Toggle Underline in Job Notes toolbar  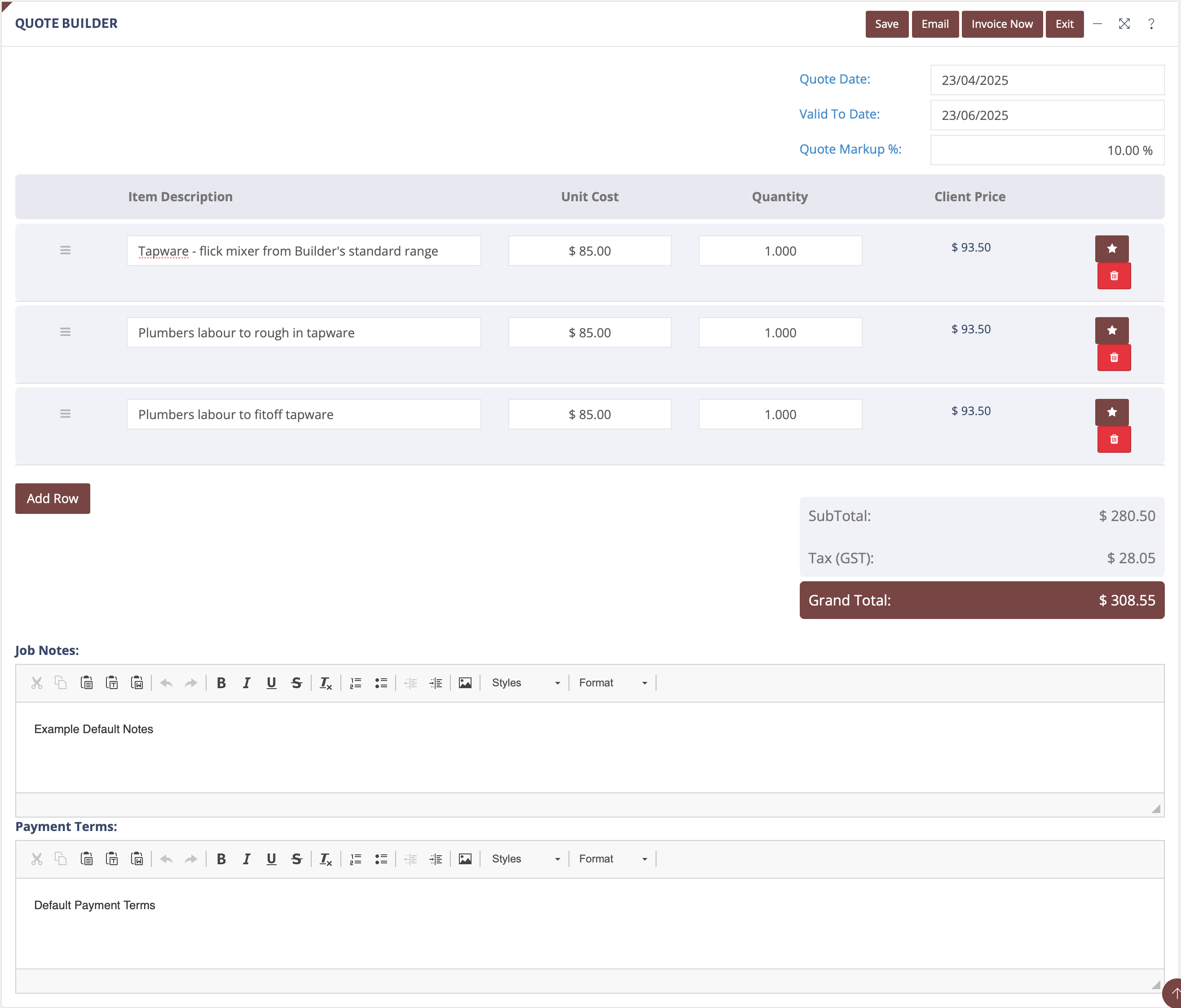pyautogui.click(x=271, y=683)
